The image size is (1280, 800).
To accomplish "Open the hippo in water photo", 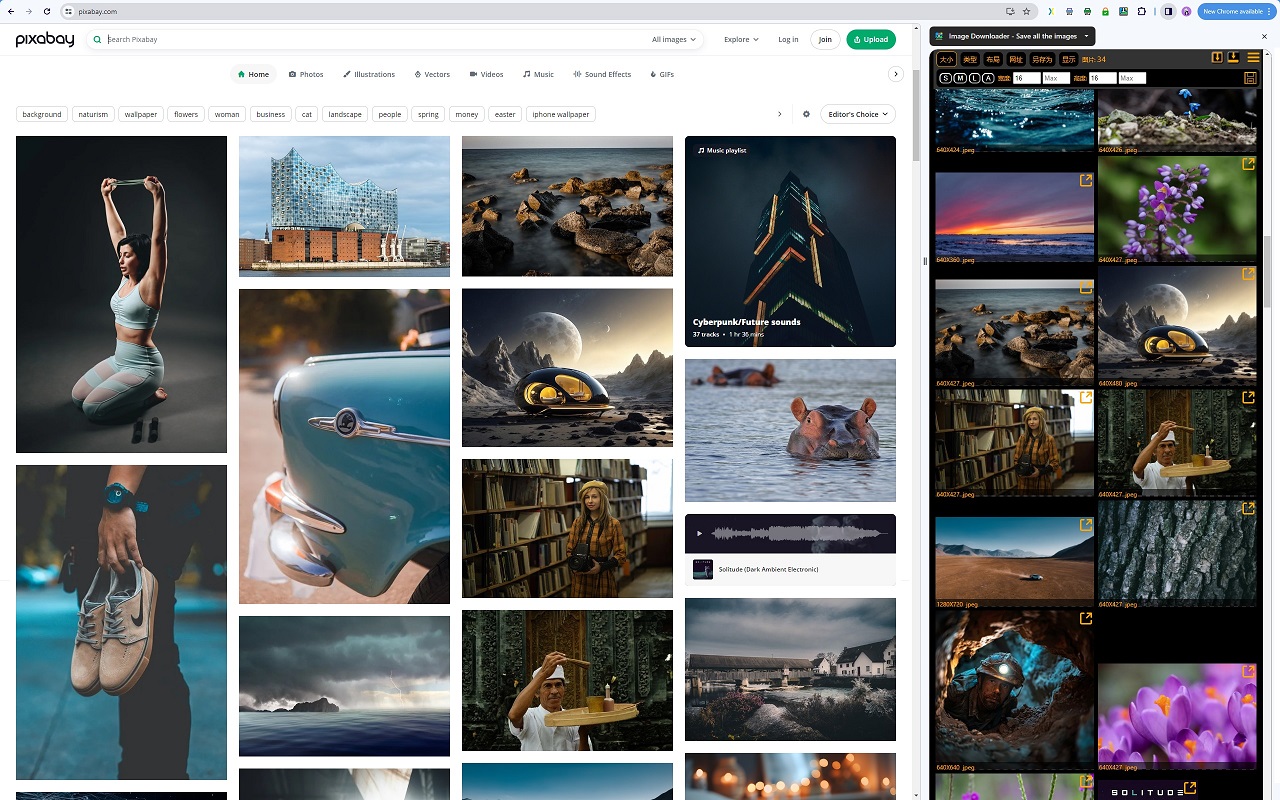I will pyautogui.click(x=790, y=430).
